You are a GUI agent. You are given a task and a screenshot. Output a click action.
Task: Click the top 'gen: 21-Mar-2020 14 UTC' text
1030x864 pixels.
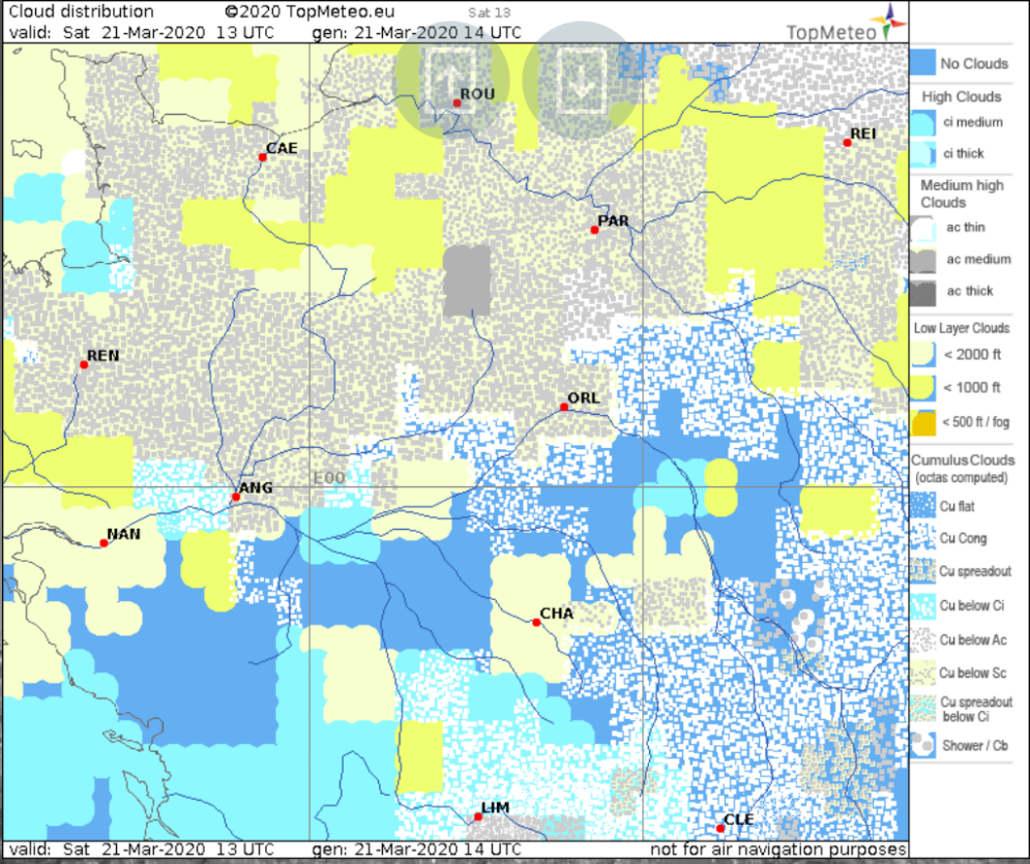point(416,33)
